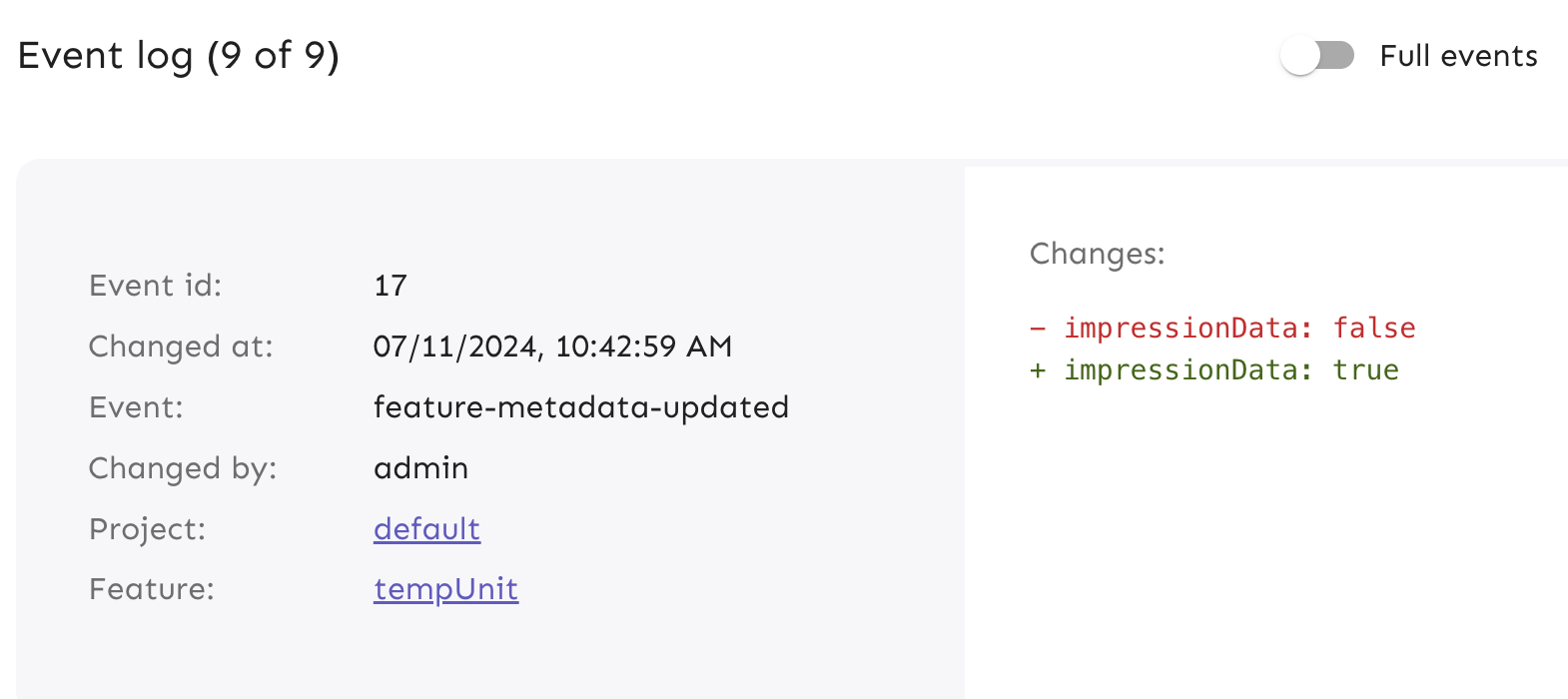Viewport: 1568px width, 699px height.
Task: Click the "Event:" field label
Action: tap(136, 407)
